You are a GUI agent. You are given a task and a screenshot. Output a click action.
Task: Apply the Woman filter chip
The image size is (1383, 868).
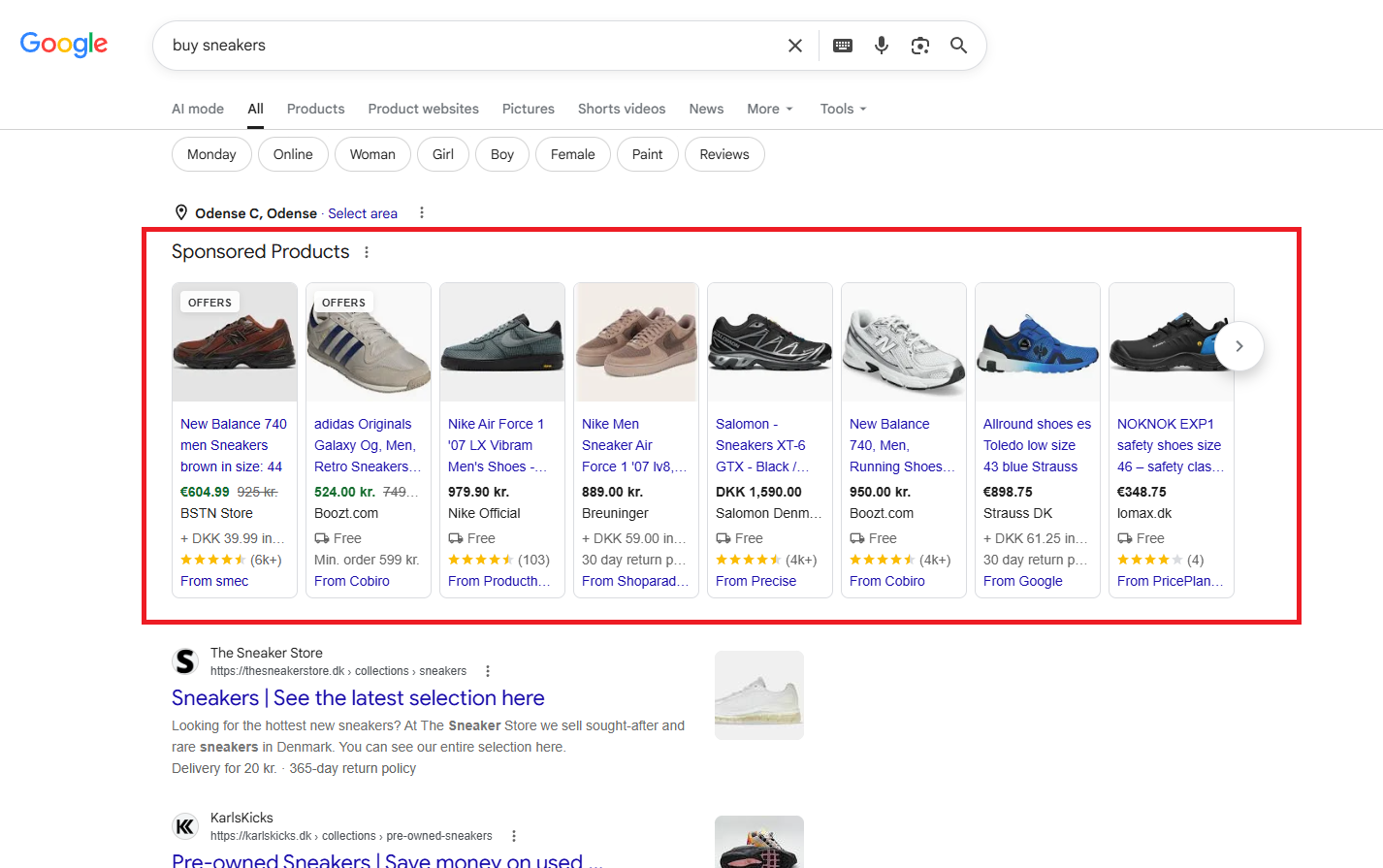tap(372, 154)
